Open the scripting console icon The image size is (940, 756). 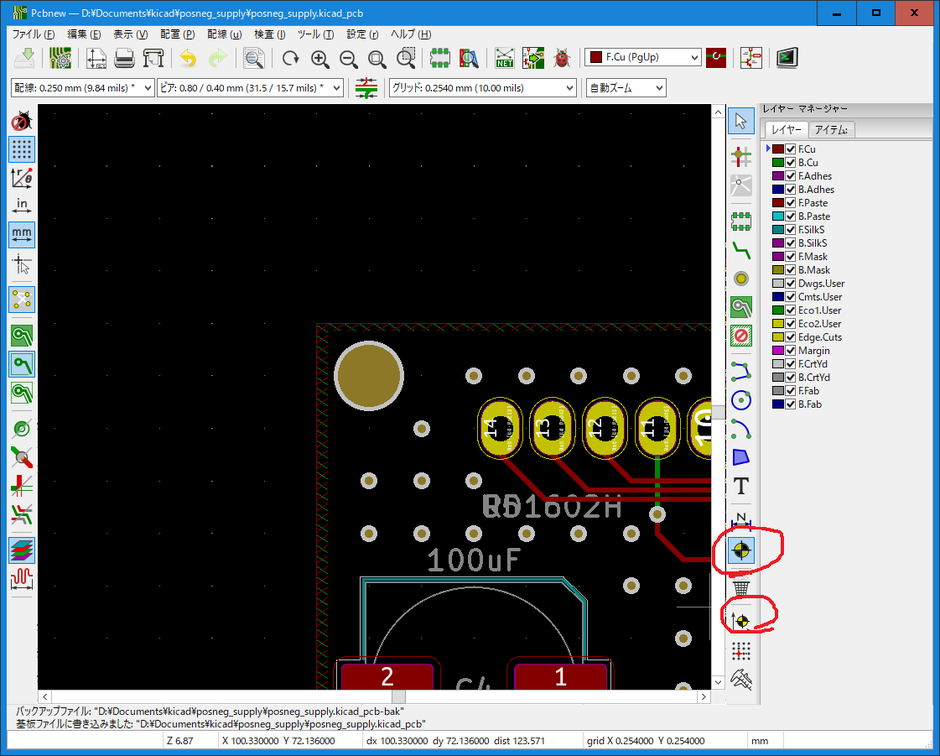pos(787,58)
